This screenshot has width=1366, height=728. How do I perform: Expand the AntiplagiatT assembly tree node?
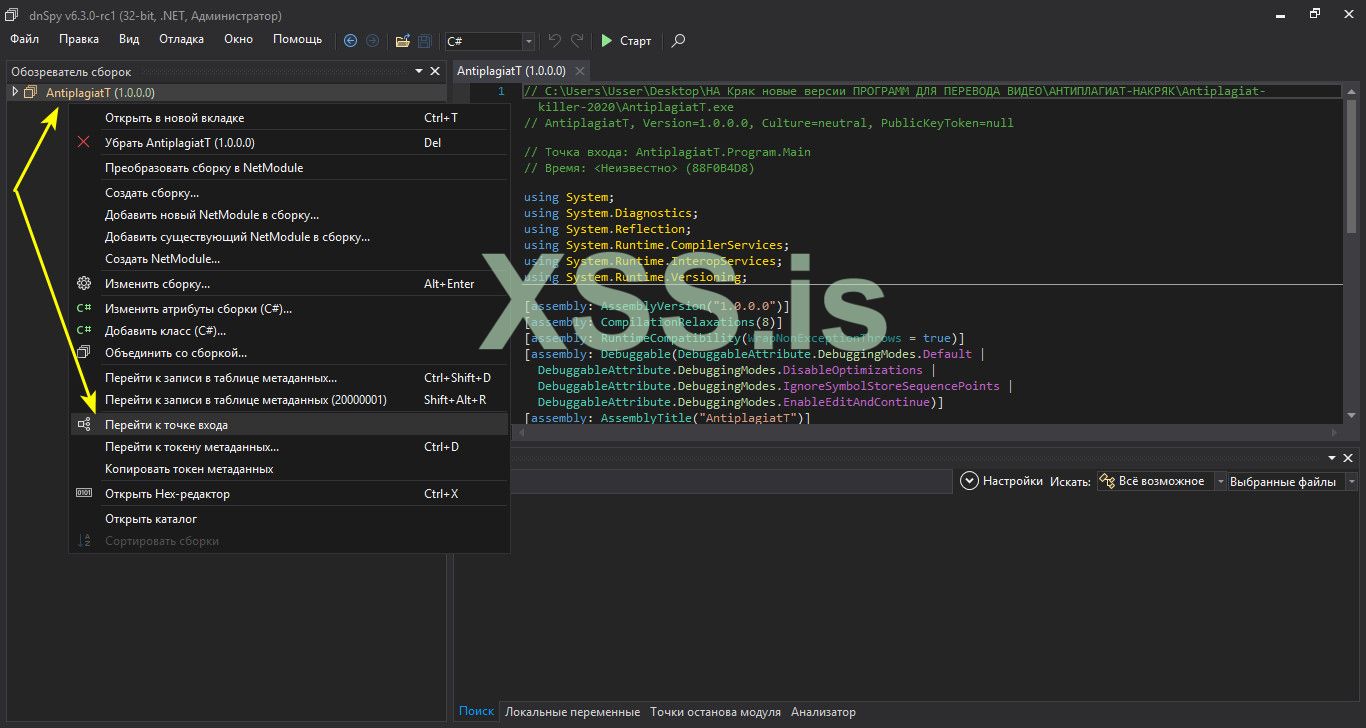pyautogui.click(x=15, y=92)
